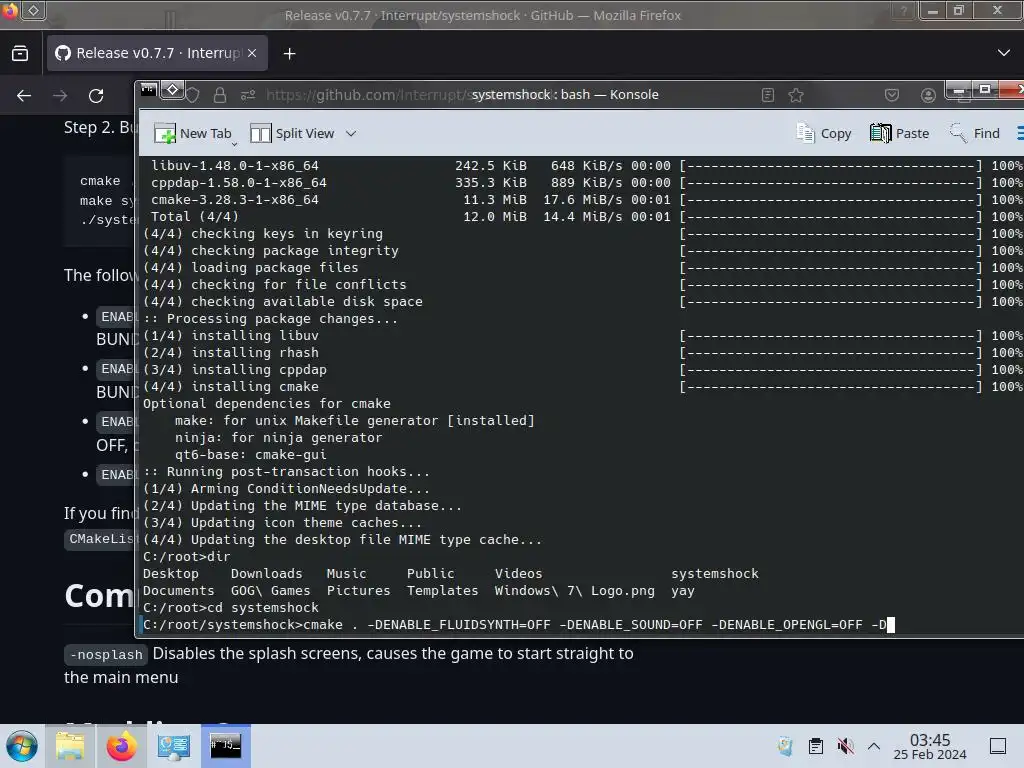Click 'Optional dependencies for cmake' line
The image size is (1024, 768).
point(266,404)
